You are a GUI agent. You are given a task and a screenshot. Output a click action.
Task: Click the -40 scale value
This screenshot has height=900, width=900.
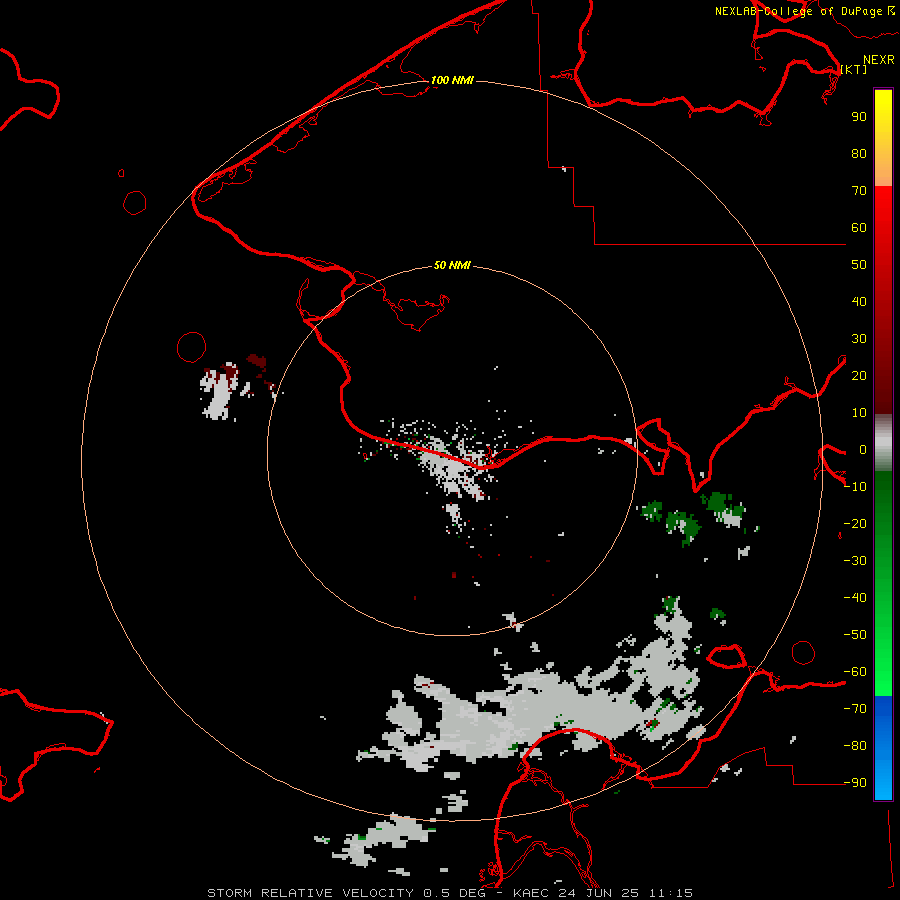(x=855, y=598)
